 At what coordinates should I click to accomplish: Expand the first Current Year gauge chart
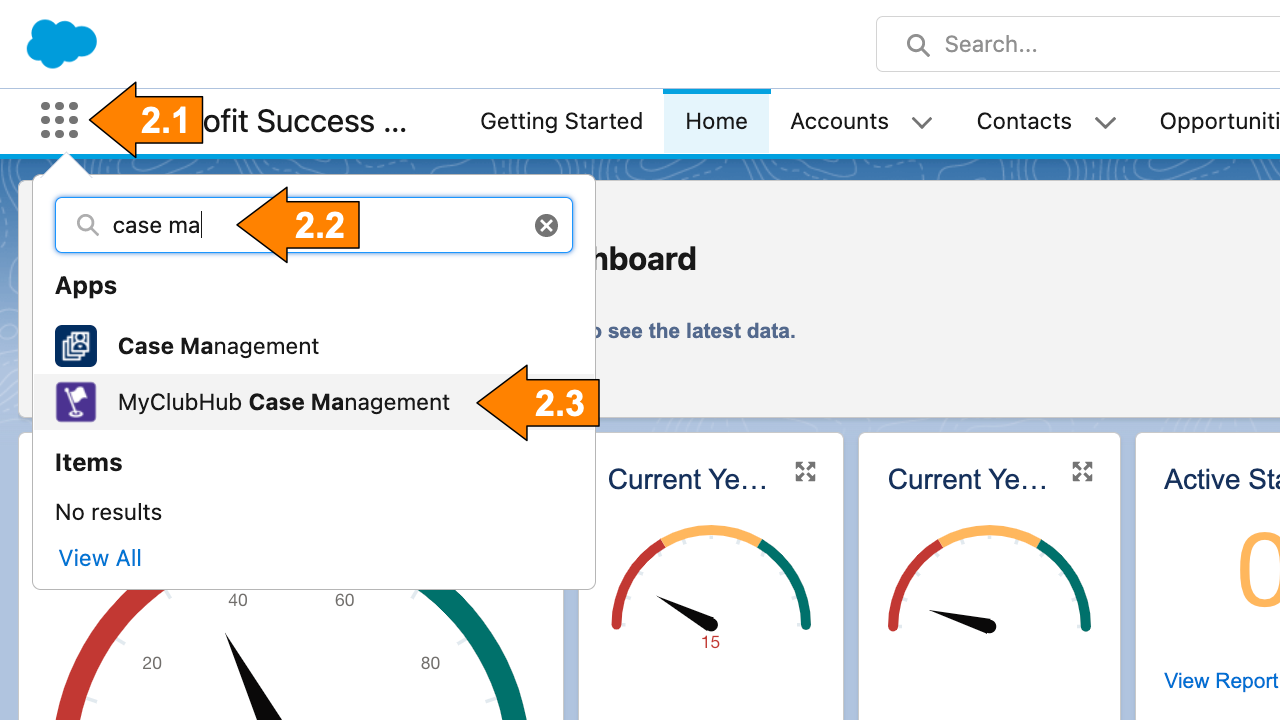coord(805,472)
